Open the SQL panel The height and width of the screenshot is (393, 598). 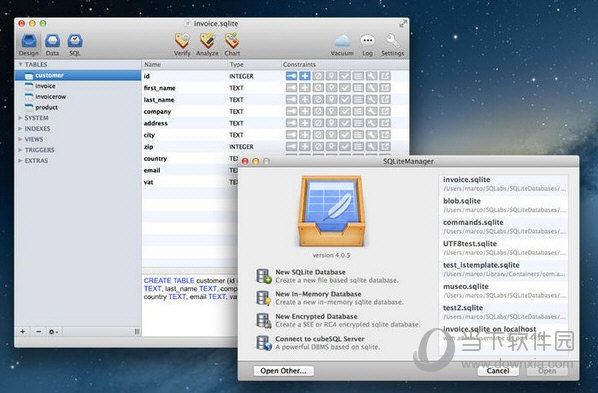(75, 45)
